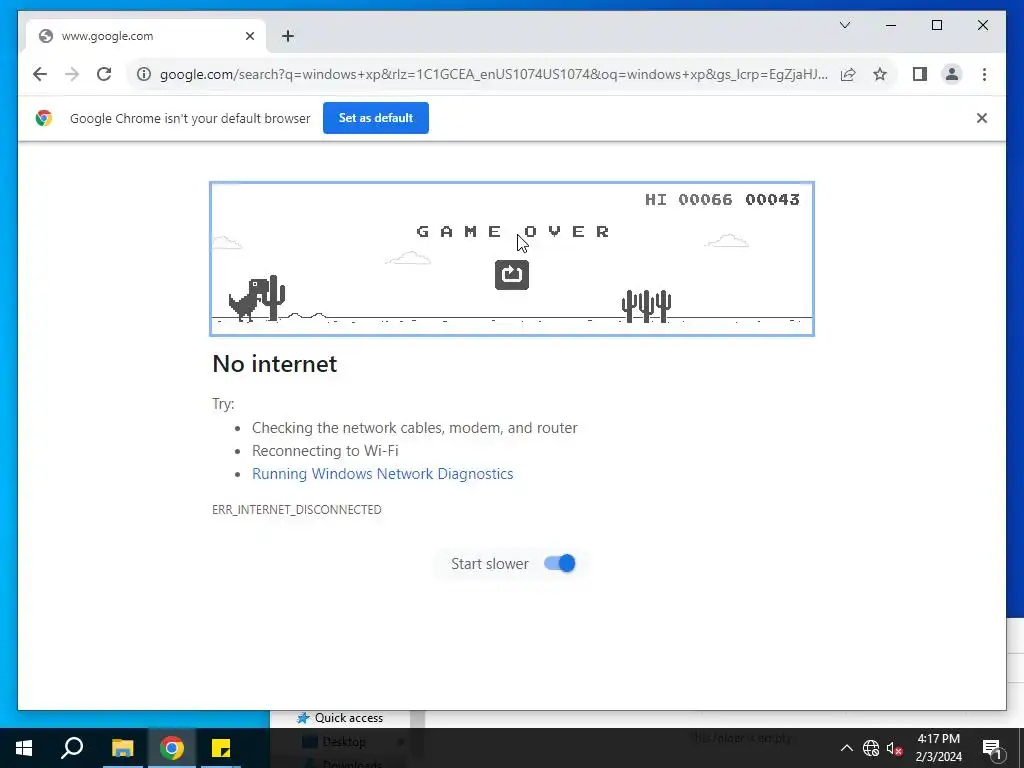This screenshot has height=768, width=1024.
Task: Open the muted volume tray icon
Action: (x=894, y=748)
